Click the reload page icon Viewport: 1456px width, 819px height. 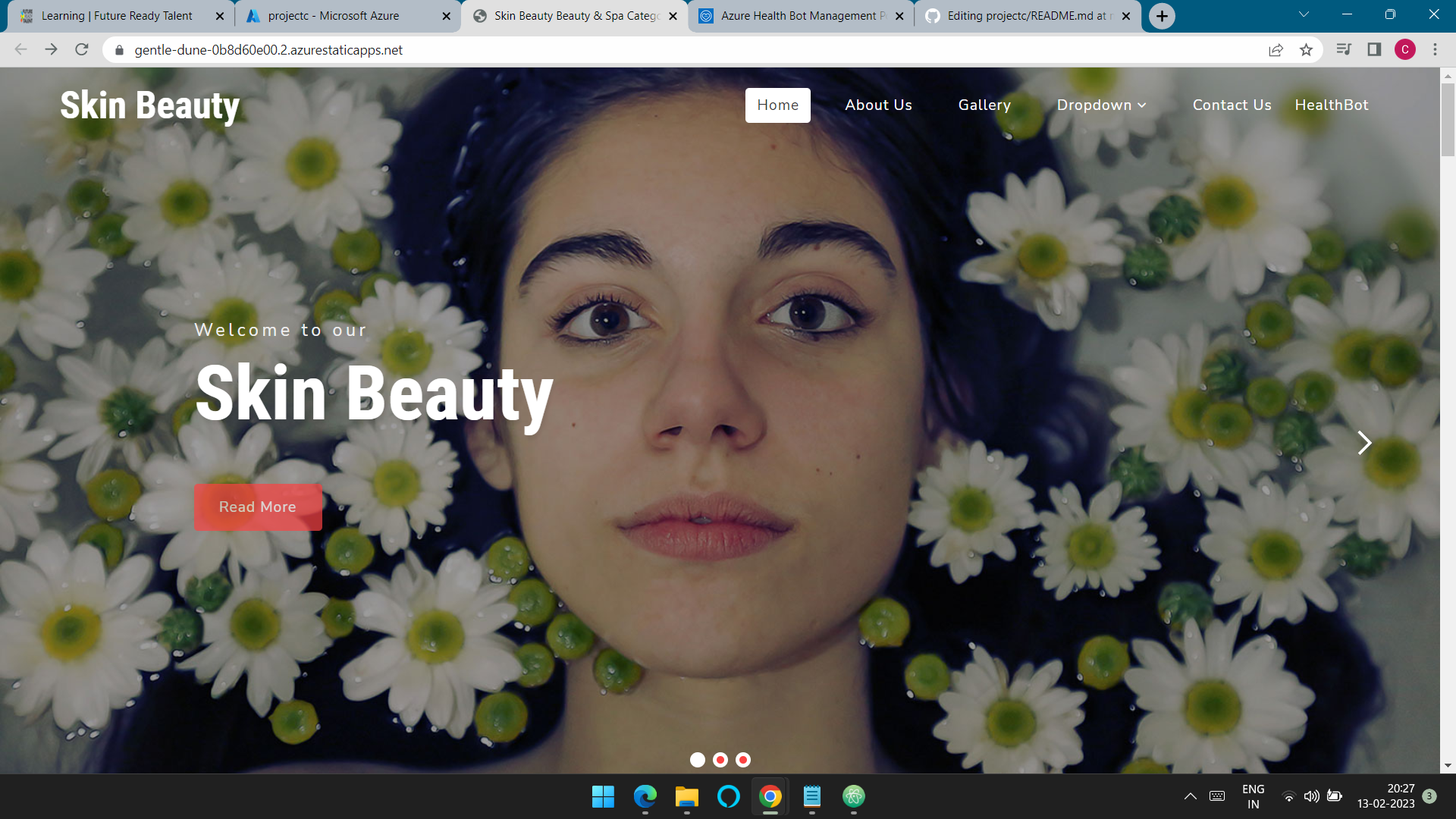[82, 50]
